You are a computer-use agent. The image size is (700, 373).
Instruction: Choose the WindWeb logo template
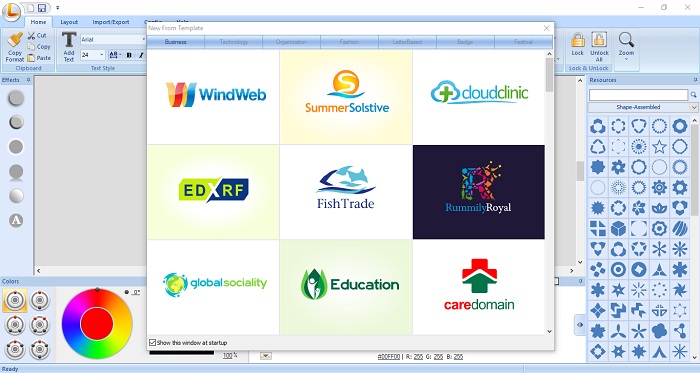pos(213,97)
